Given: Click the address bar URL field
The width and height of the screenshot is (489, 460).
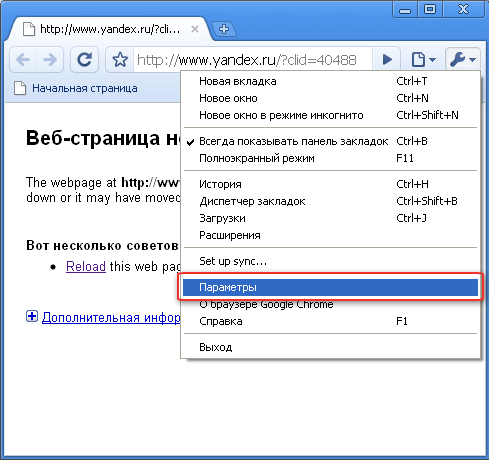Looking at the screenshot, I should tap(253, 60).
